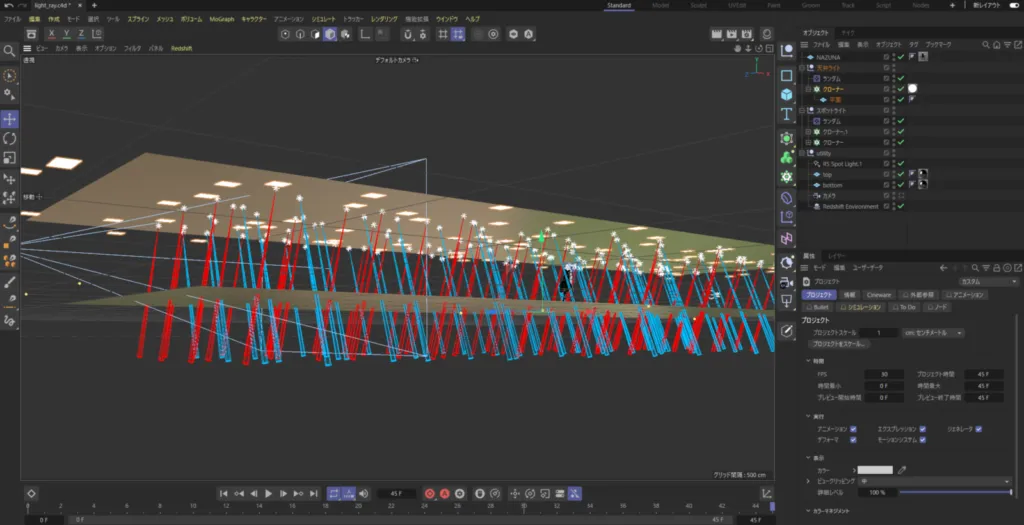1024x525 pixels.
Task: Click the record keyframe button
Action: click(x=429, y=493)
